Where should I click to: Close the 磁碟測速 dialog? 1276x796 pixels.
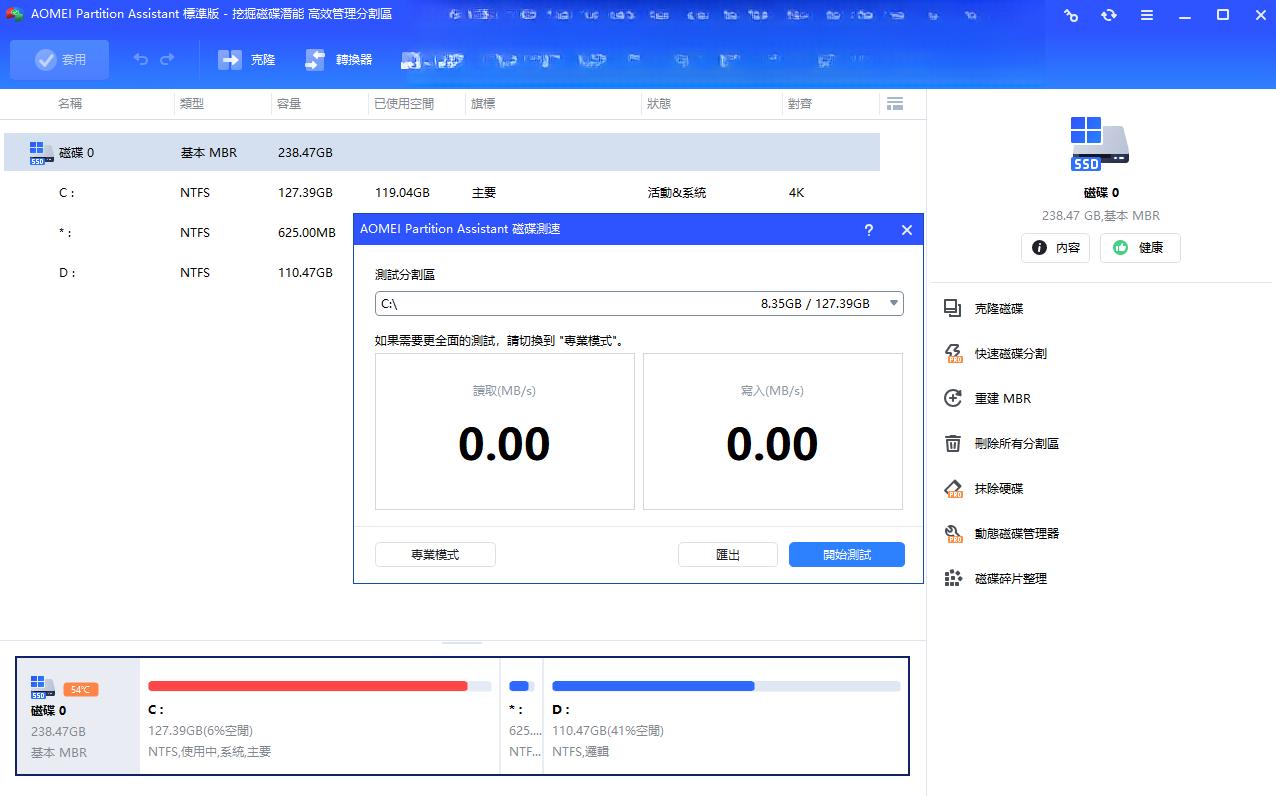[x=907, y=230]
